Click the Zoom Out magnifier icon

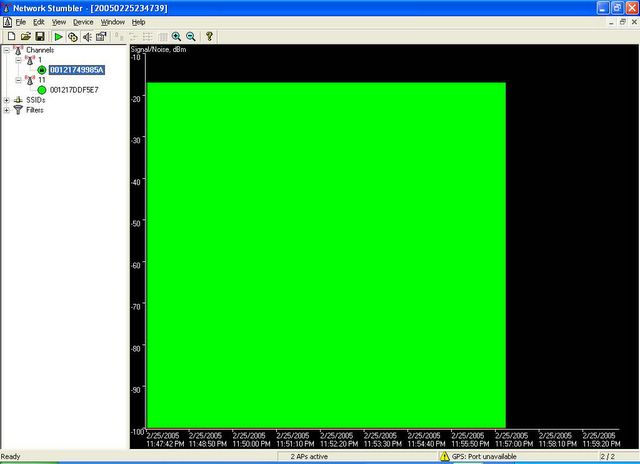pyautogui.click(x=191, y=36)
